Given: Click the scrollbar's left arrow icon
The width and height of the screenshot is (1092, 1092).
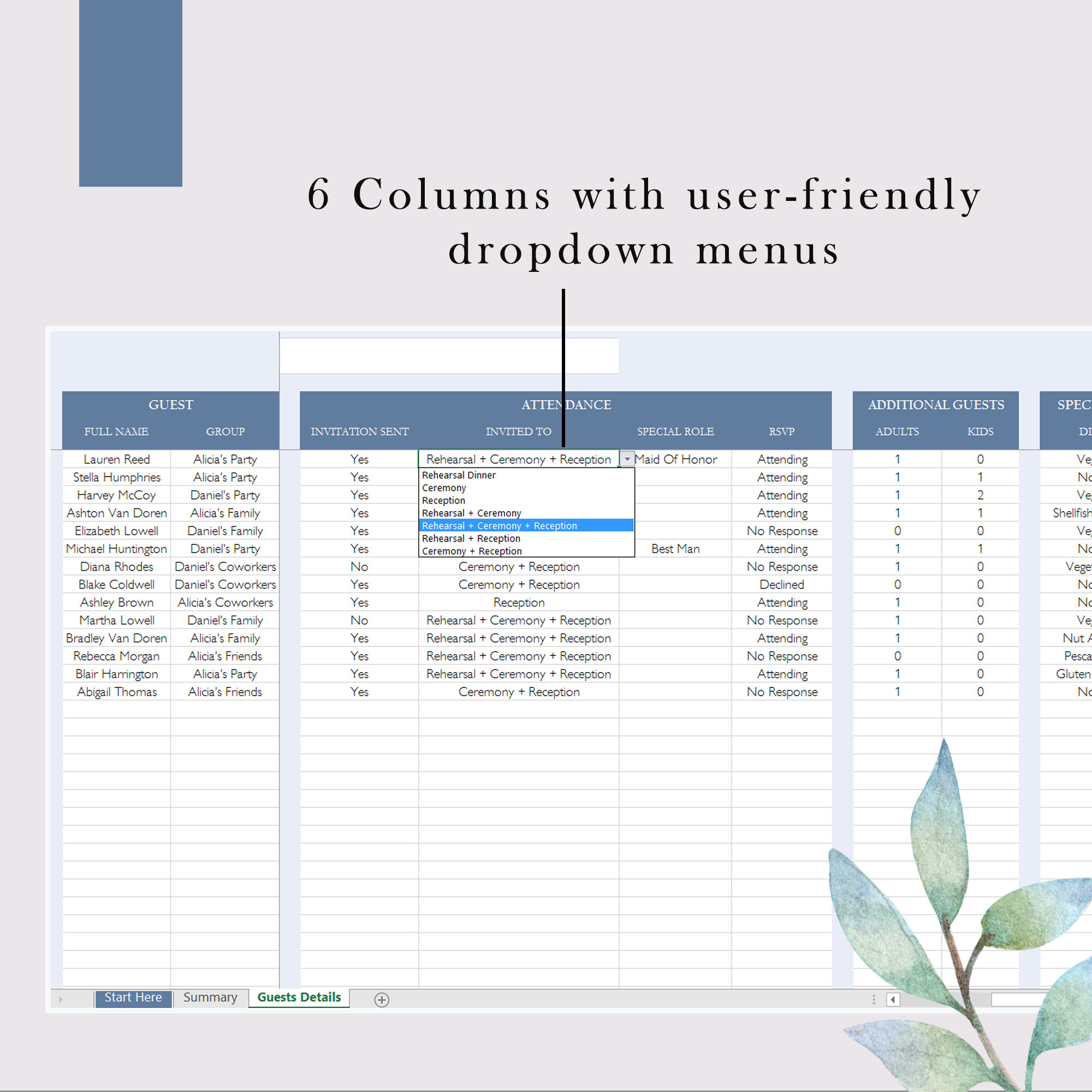Looking at the screenshot, I should (x=894, y=999).
